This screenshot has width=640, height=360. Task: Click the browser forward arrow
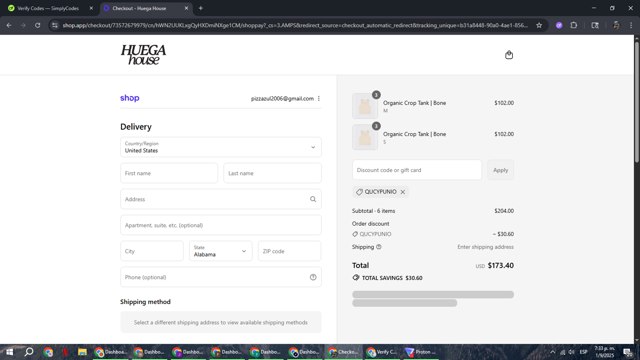(23, 25)
